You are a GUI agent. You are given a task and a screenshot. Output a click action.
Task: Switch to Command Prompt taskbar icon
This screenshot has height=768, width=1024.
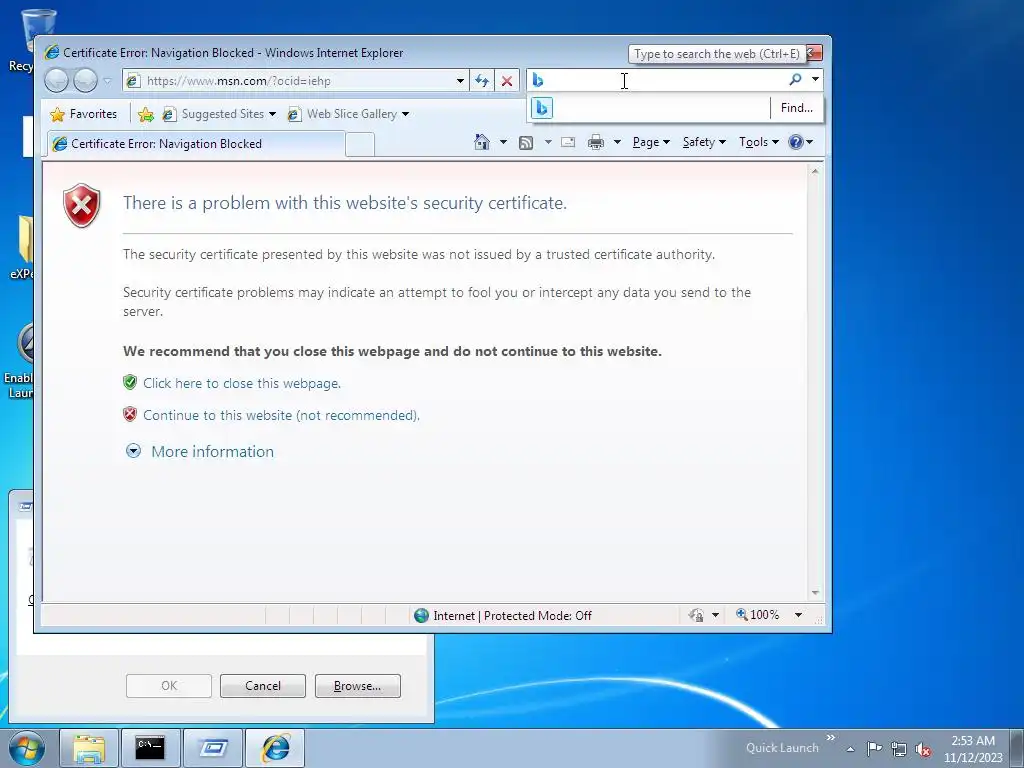click(150, 748)
